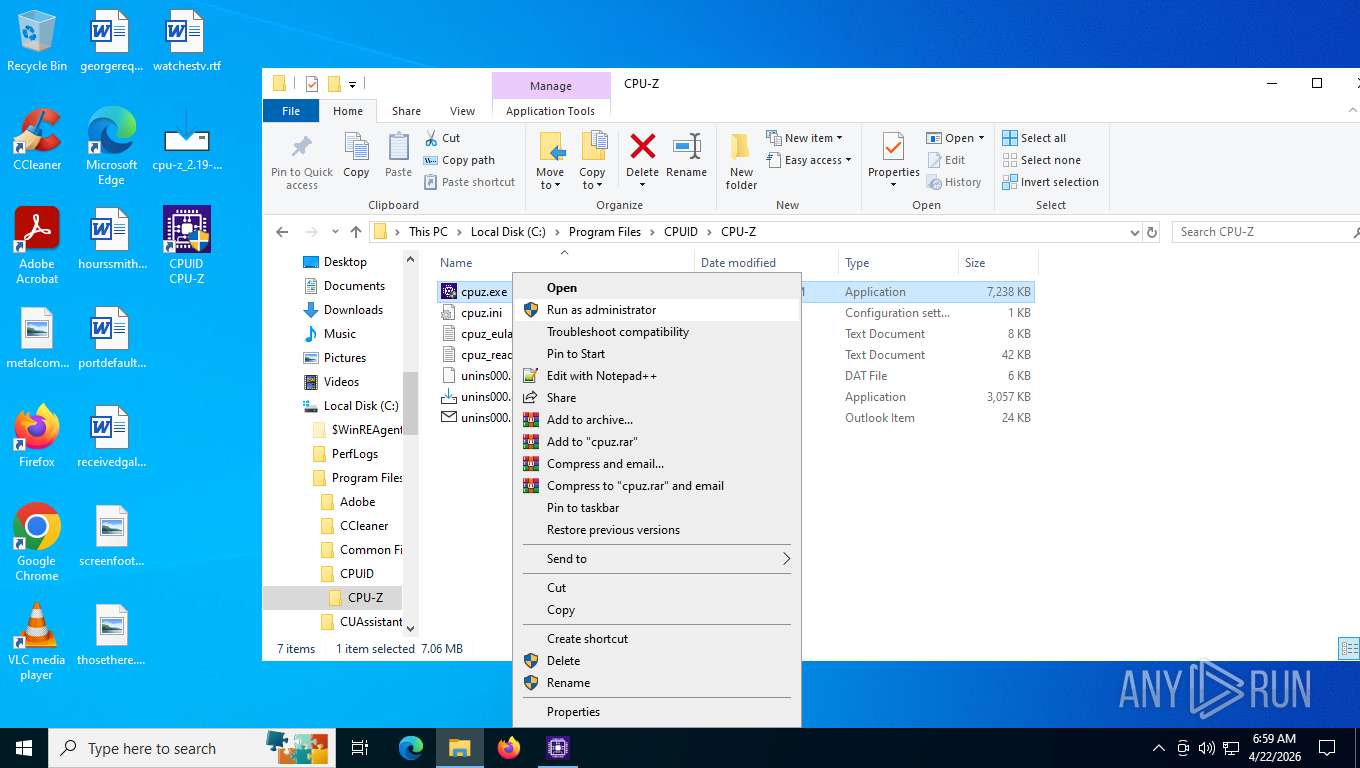Open the Application Tools tab
The height and width of the screenshot is (768, 1360).
[550, 111]
